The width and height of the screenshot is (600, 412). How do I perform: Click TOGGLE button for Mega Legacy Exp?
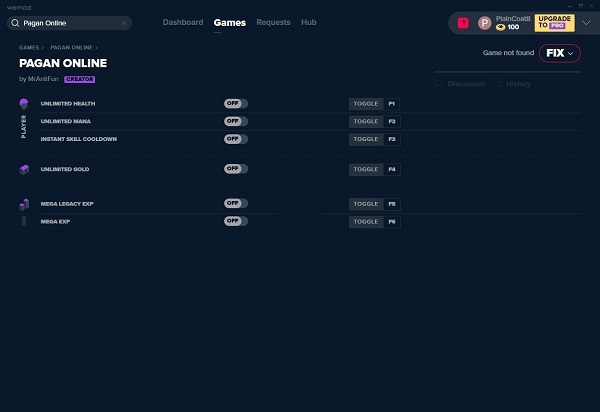pos(366,204)
